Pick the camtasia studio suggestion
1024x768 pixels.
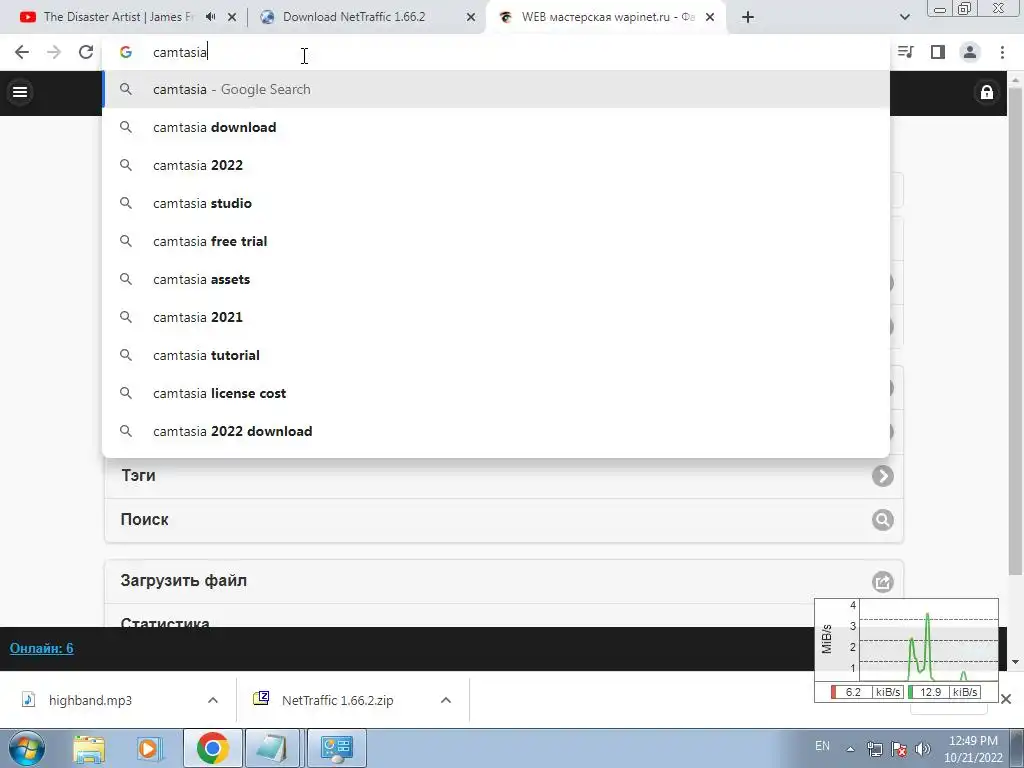coord(496,203)
